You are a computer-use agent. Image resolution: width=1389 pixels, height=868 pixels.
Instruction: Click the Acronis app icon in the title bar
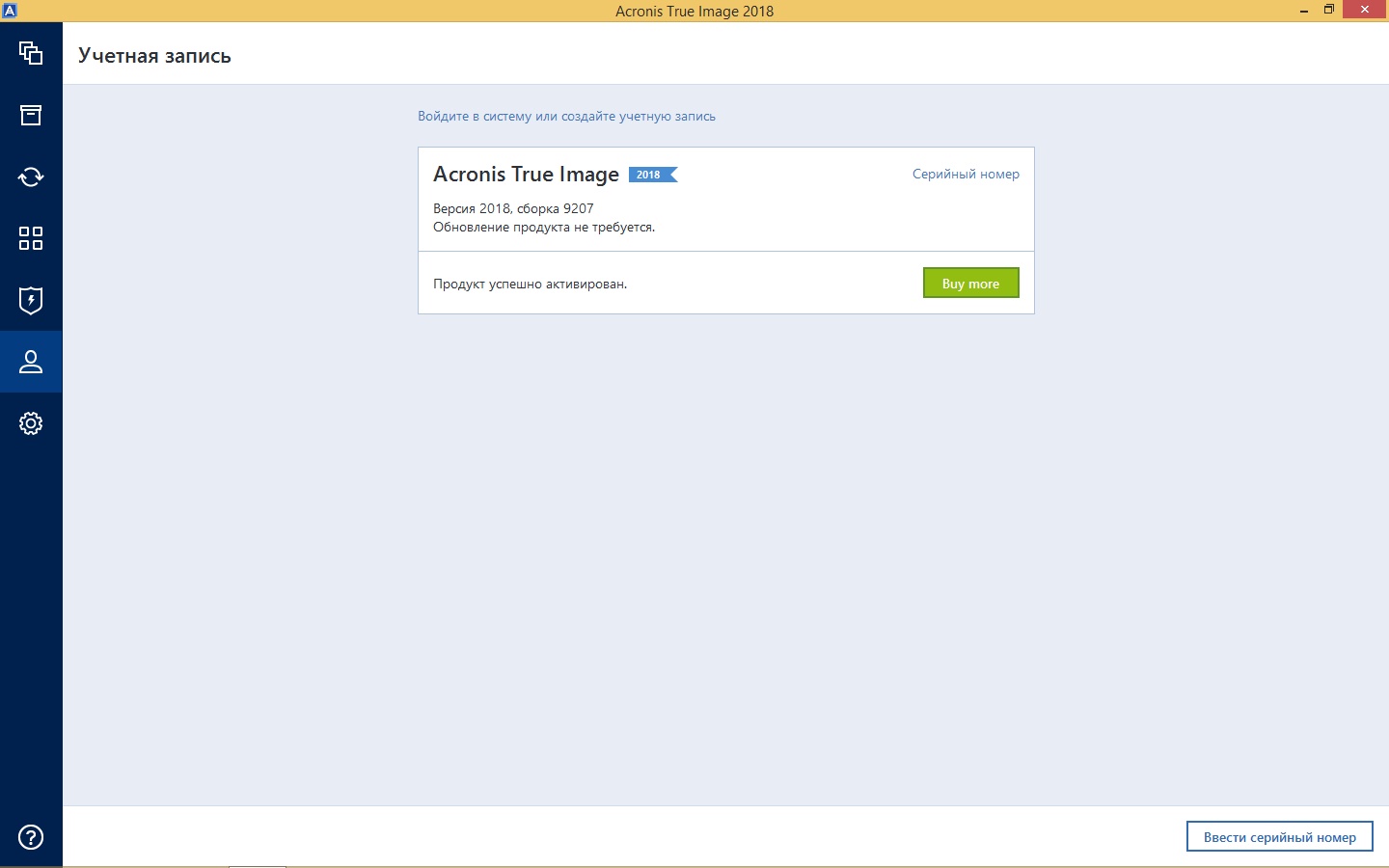(10, 11)
